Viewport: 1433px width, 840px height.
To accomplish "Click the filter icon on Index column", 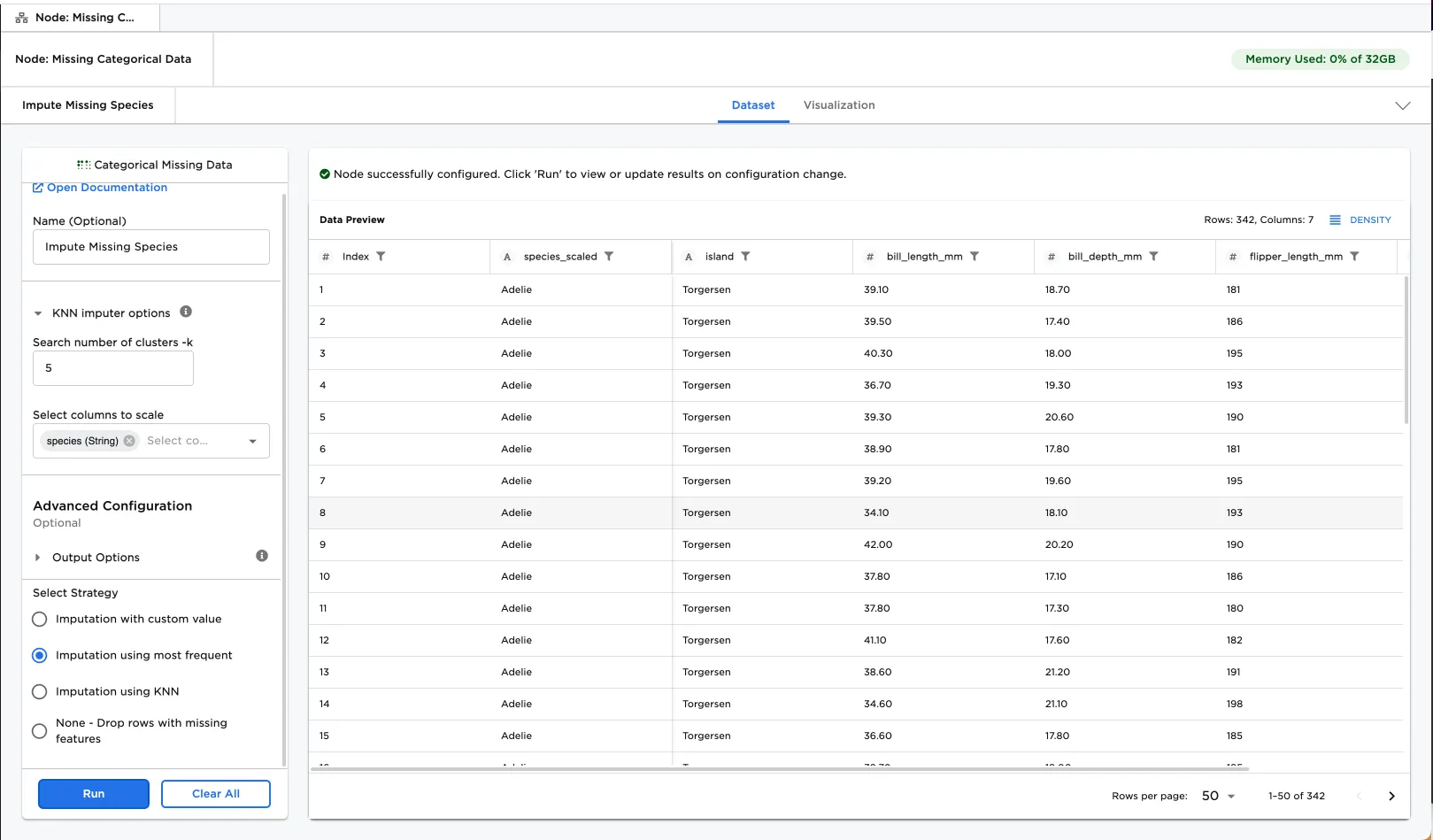I will point(381,257).
